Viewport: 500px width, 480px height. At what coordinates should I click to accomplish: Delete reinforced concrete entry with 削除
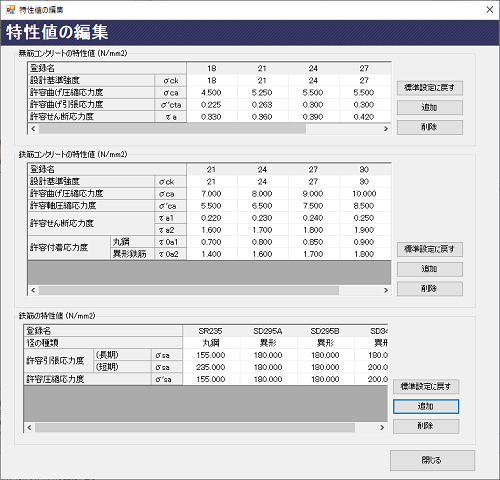click(x=430, y=289)
